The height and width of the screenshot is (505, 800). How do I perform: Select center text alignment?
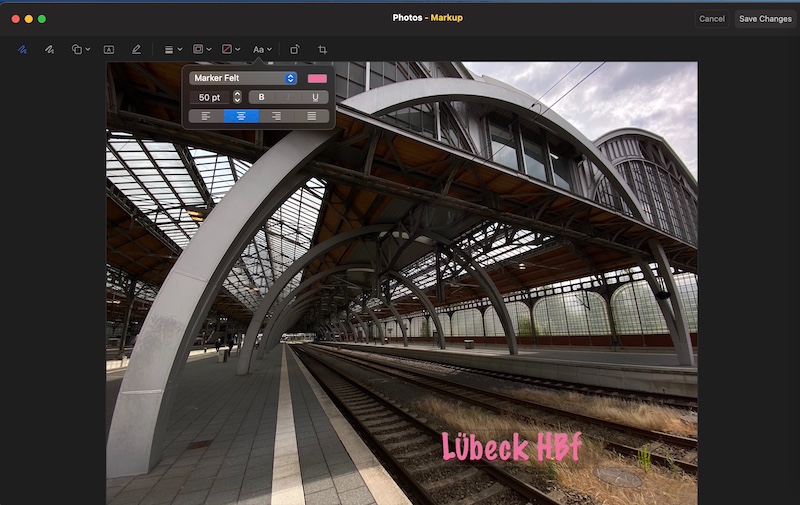pyautogui.click(x=241, y=116)
